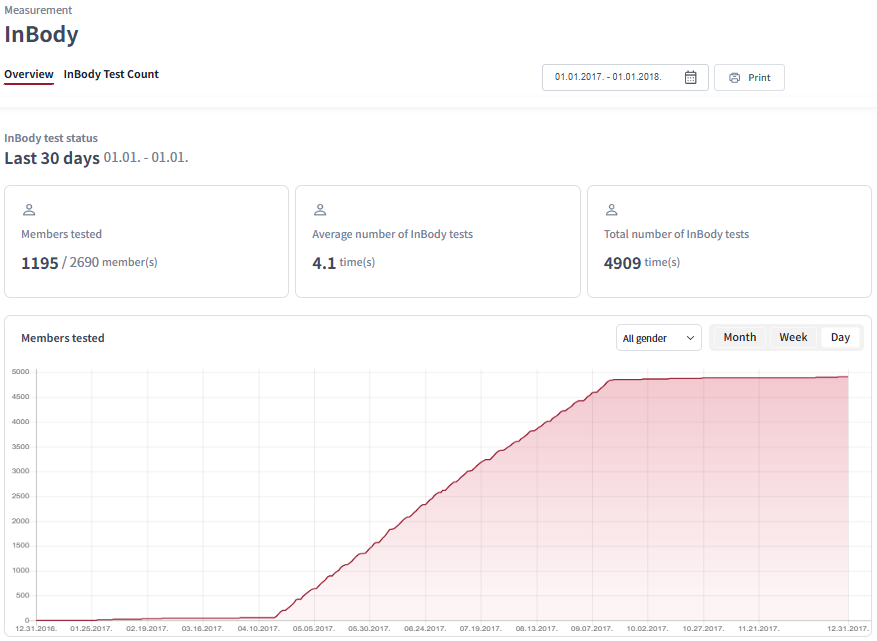This screenshot has width=877, height=641.
Task: Click person icon above Average number of InBody tests
Action: [x=320, y=210]
